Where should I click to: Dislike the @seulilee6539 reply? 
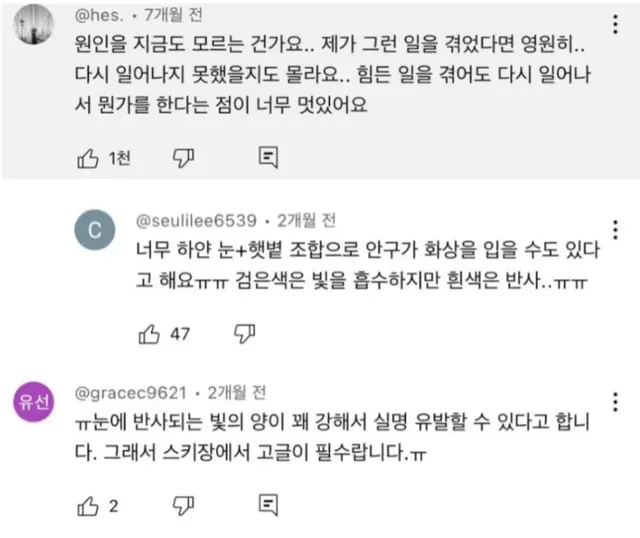coord(242,334)
